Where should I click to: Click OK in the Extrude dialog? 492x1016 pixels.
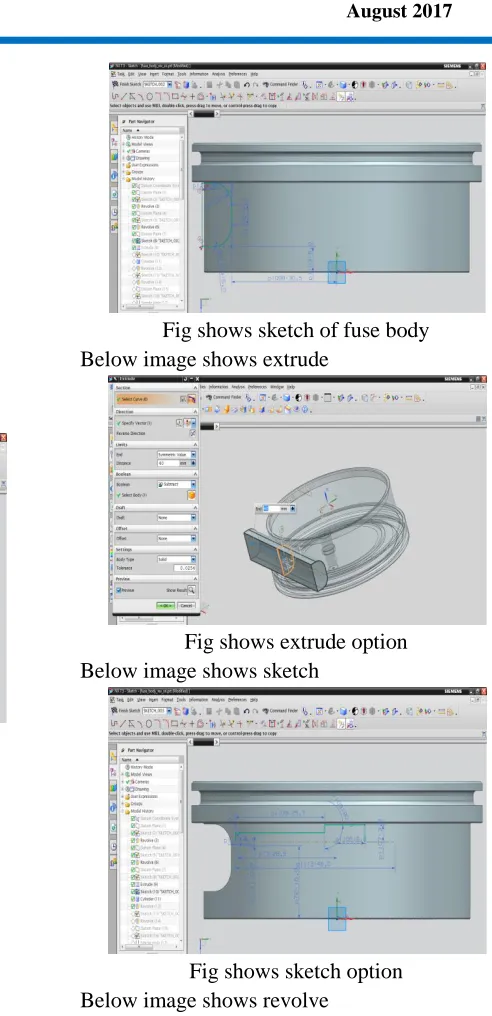[165, 605]
